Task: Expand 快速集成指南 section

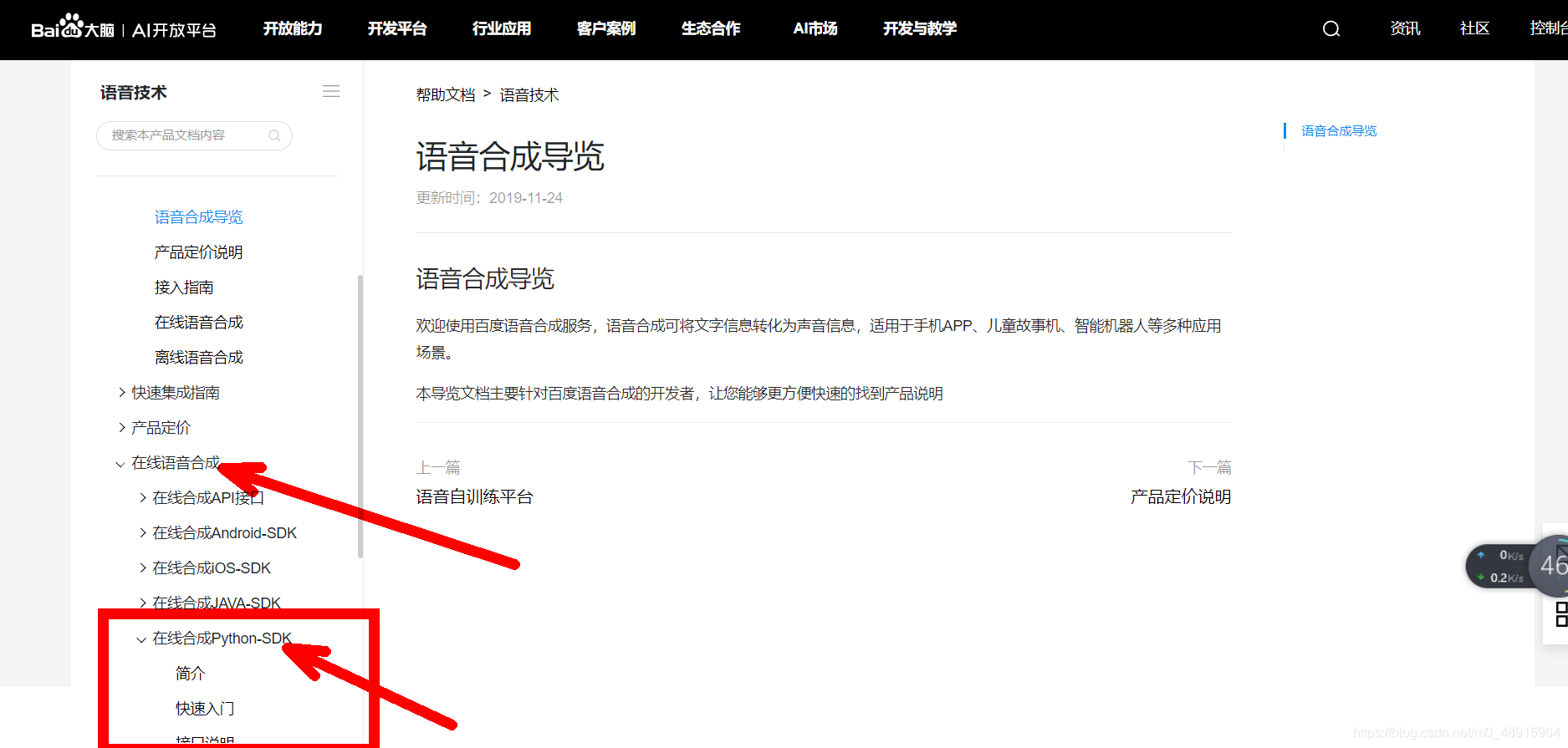Action: [x=168, y=393]
